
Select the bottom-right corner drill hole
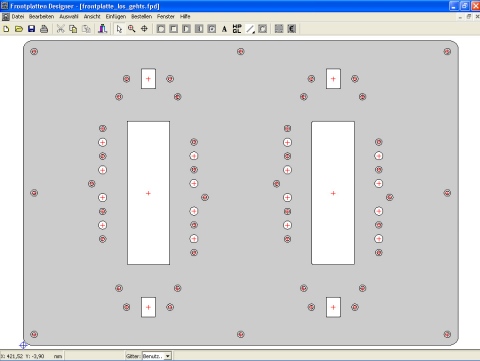[x=447, y=334]
